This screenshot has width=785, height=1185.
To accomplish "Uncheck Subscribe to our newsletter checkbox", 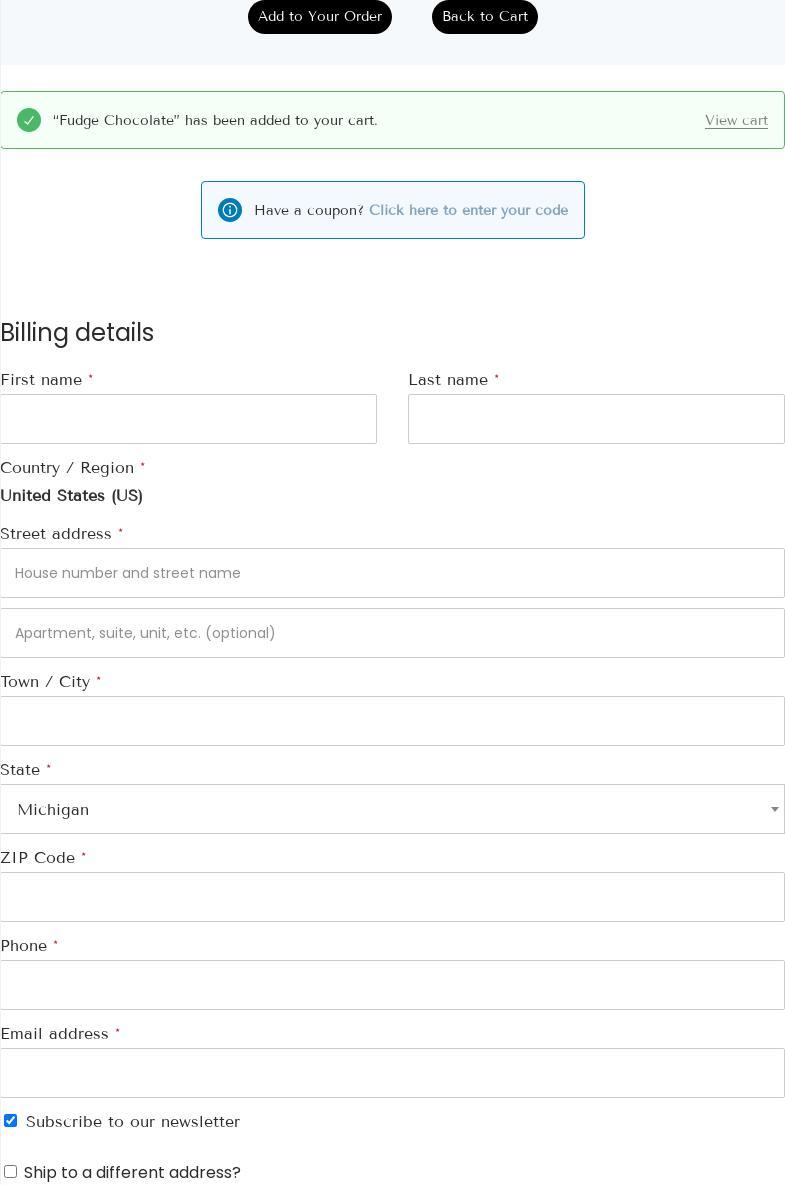I will point(11,1121).
